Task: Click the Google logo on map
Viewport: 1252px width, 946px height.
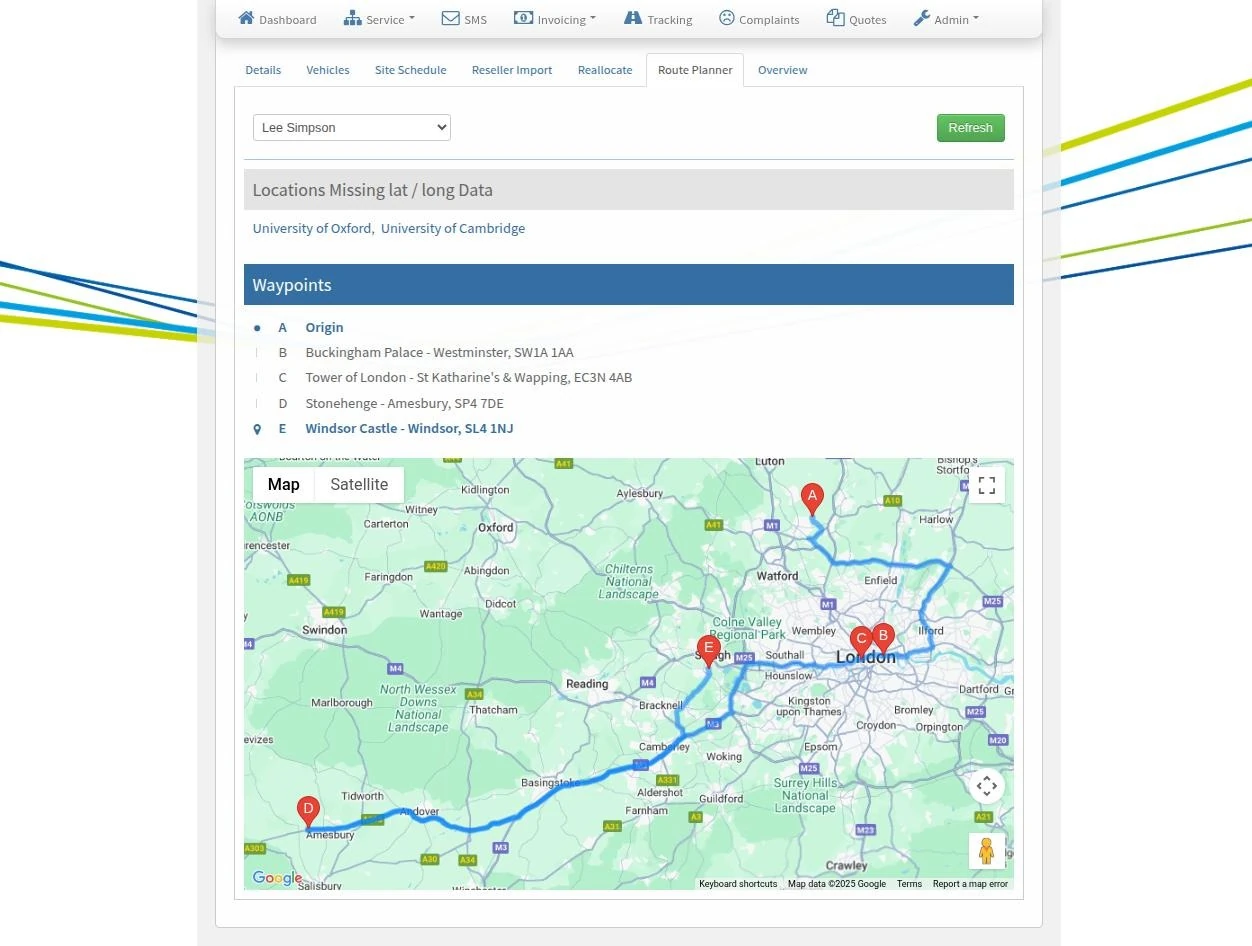Action: (x=277, y=878)
